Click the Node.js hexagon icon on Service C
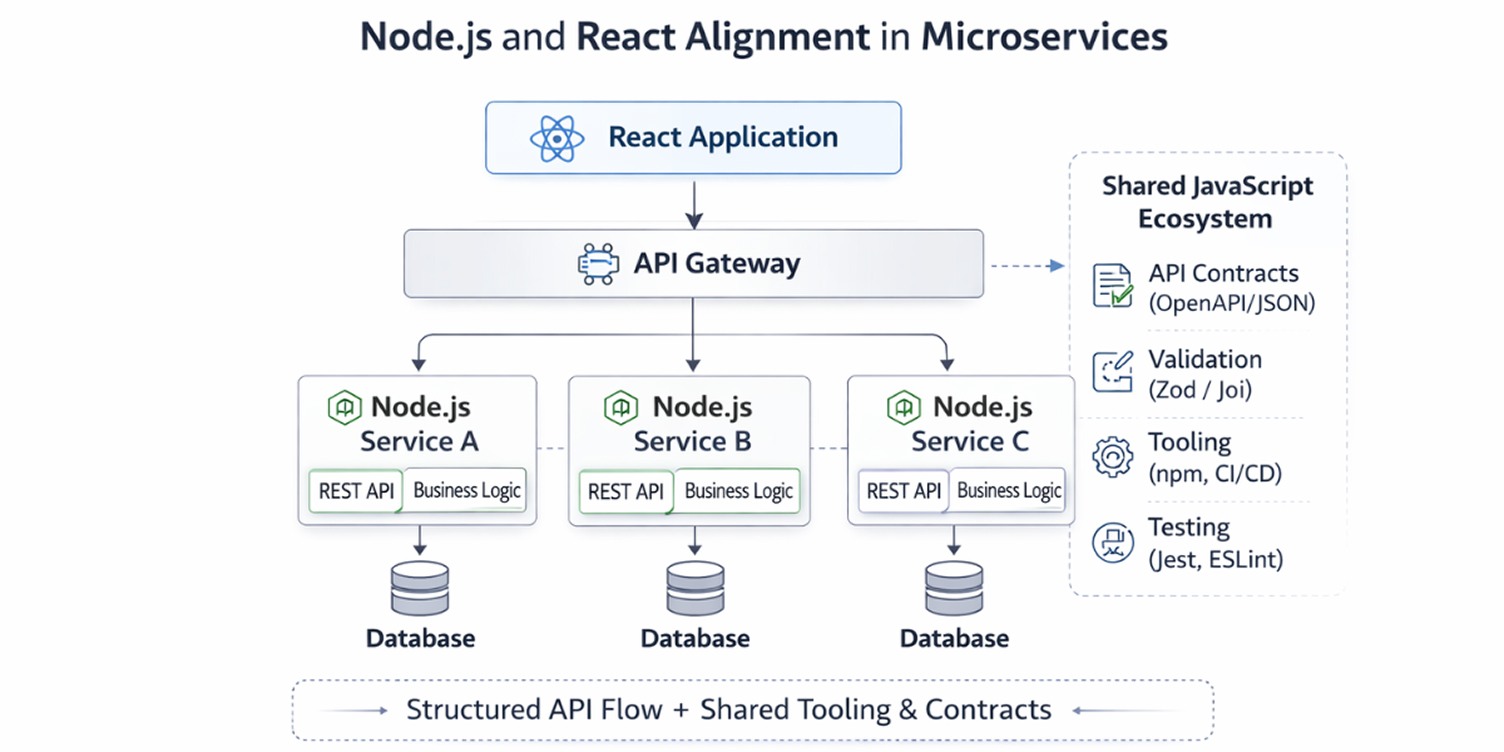Screen dimensions: 1504x752 pyautogui.click(x=902, y=407)
